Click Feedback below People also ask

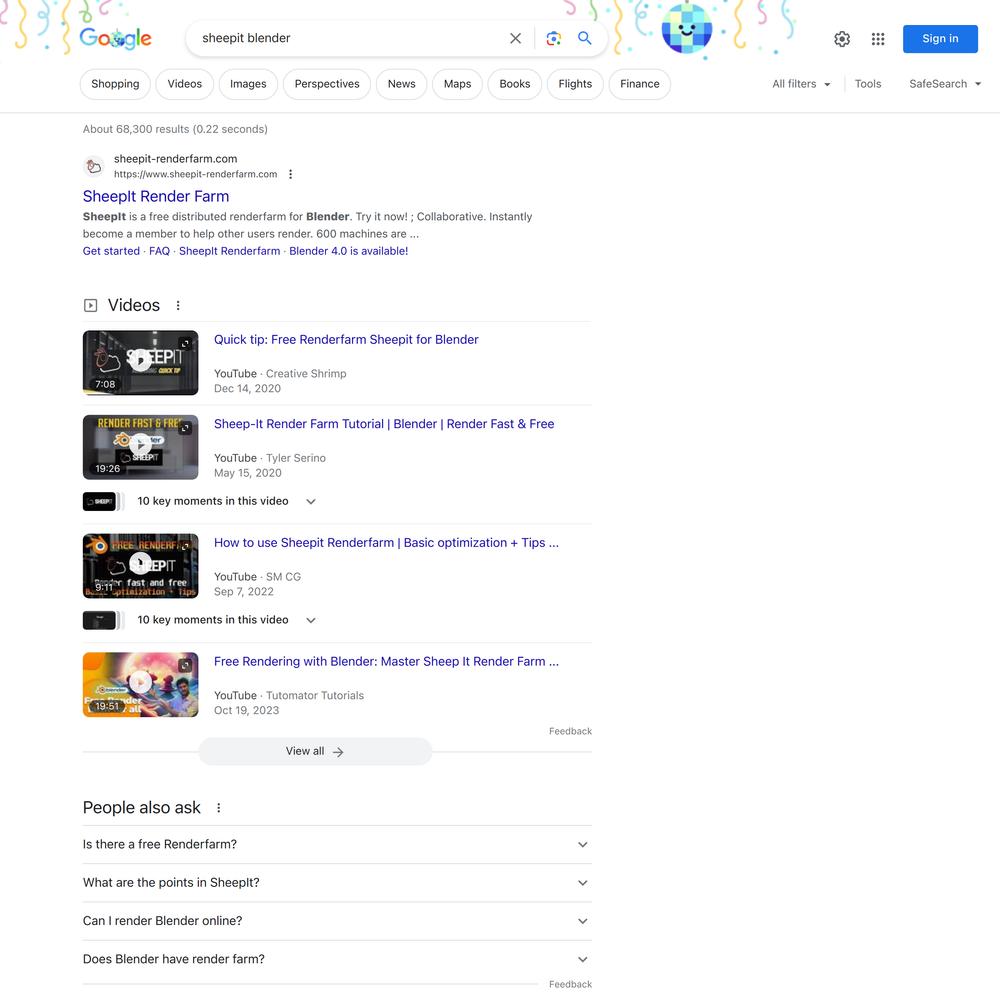570,985
